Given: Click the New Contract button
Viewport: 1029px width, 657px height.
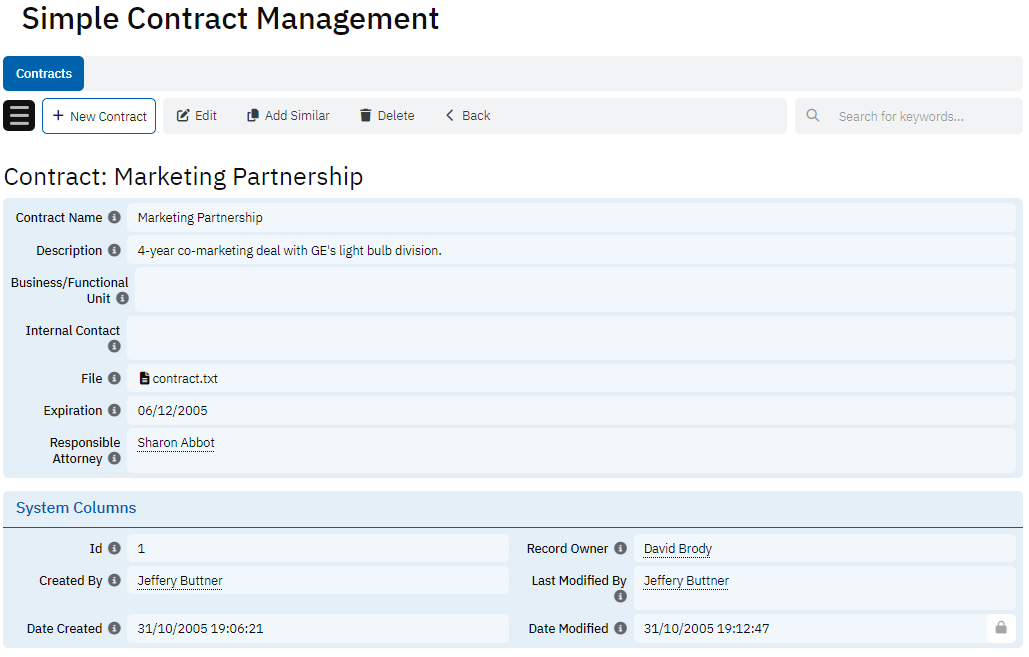Looking at the screenshot, I should 99,116.
